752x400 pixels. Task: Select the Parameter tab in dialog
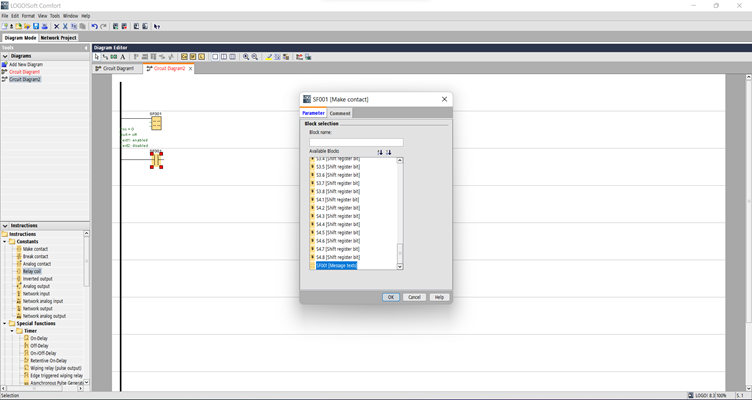pos(313,113)
